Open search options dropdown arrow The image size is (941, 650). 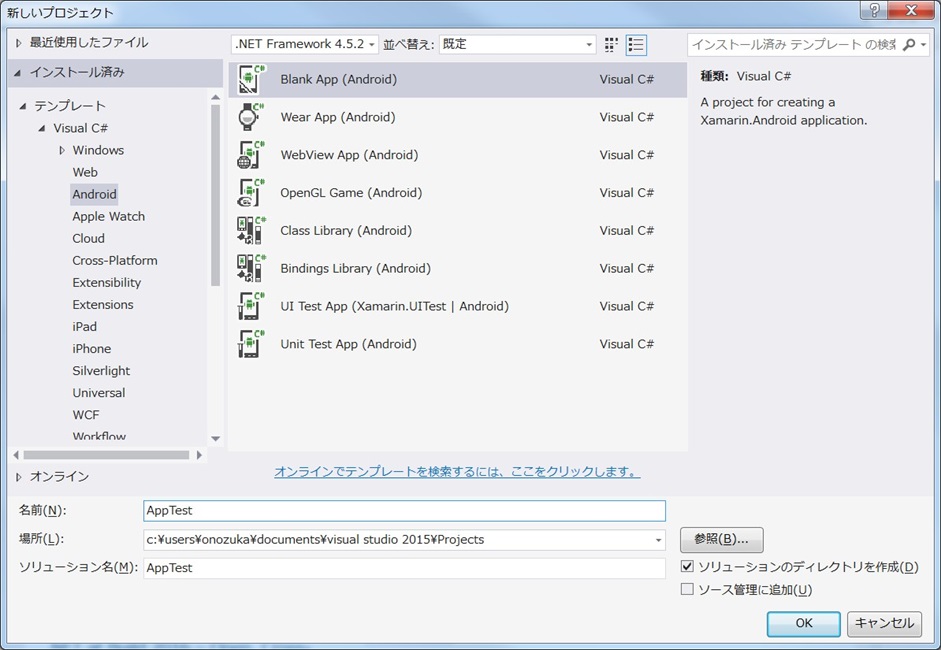pos(924,44)
